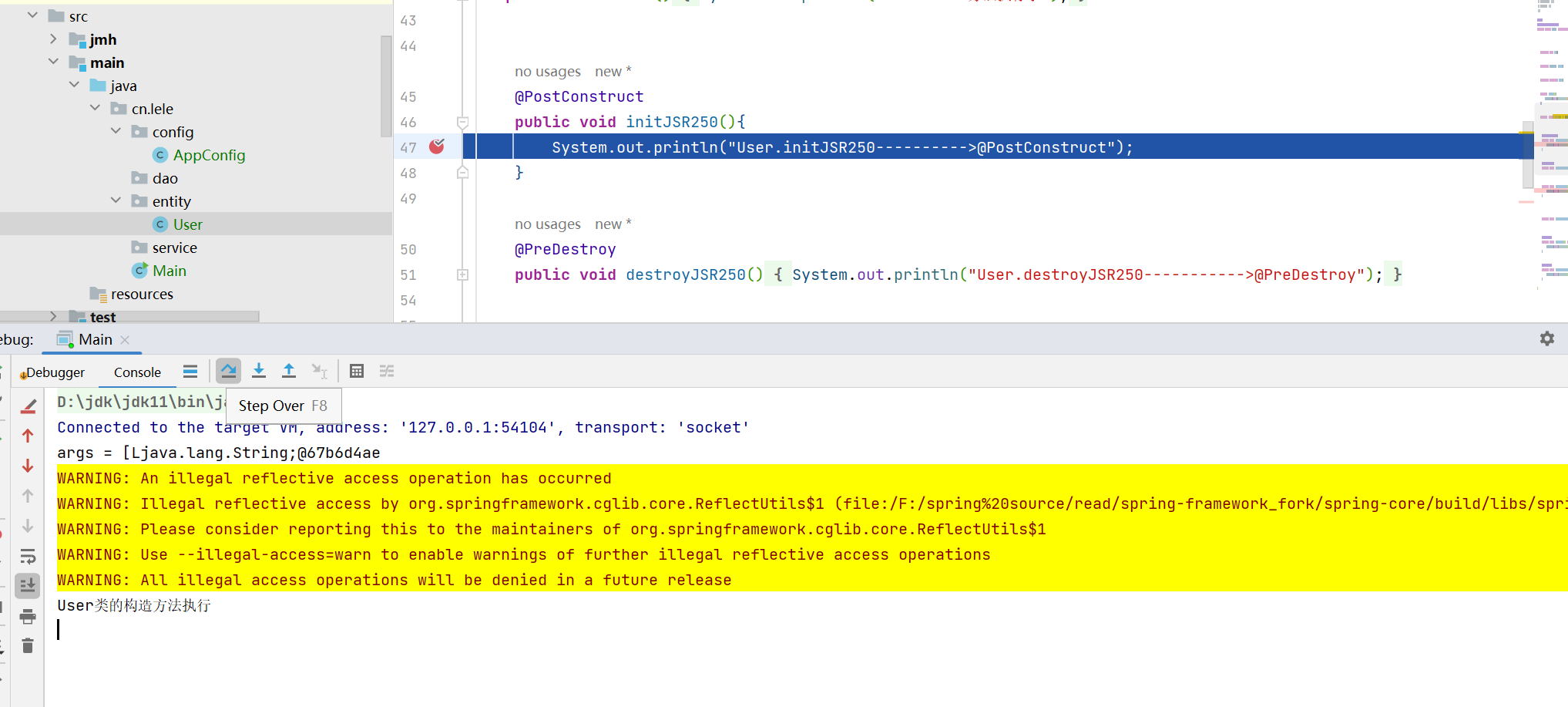Click the @PreDestroy annotation on line 50
Image resolution: width=1568 pixels, height=707 pixels.
click(565, 249)
